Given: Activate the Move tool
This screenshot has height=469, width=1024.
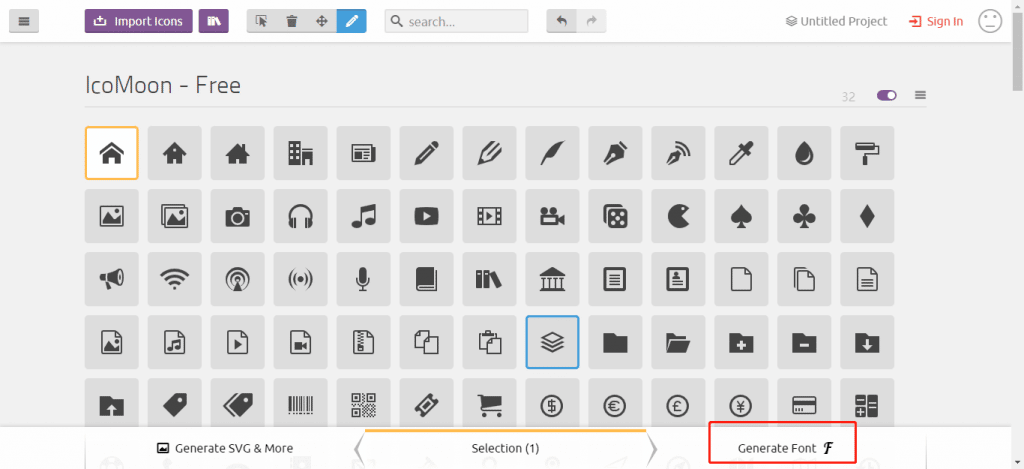Looking at the screenshot, I should click(x=322, y=21).
